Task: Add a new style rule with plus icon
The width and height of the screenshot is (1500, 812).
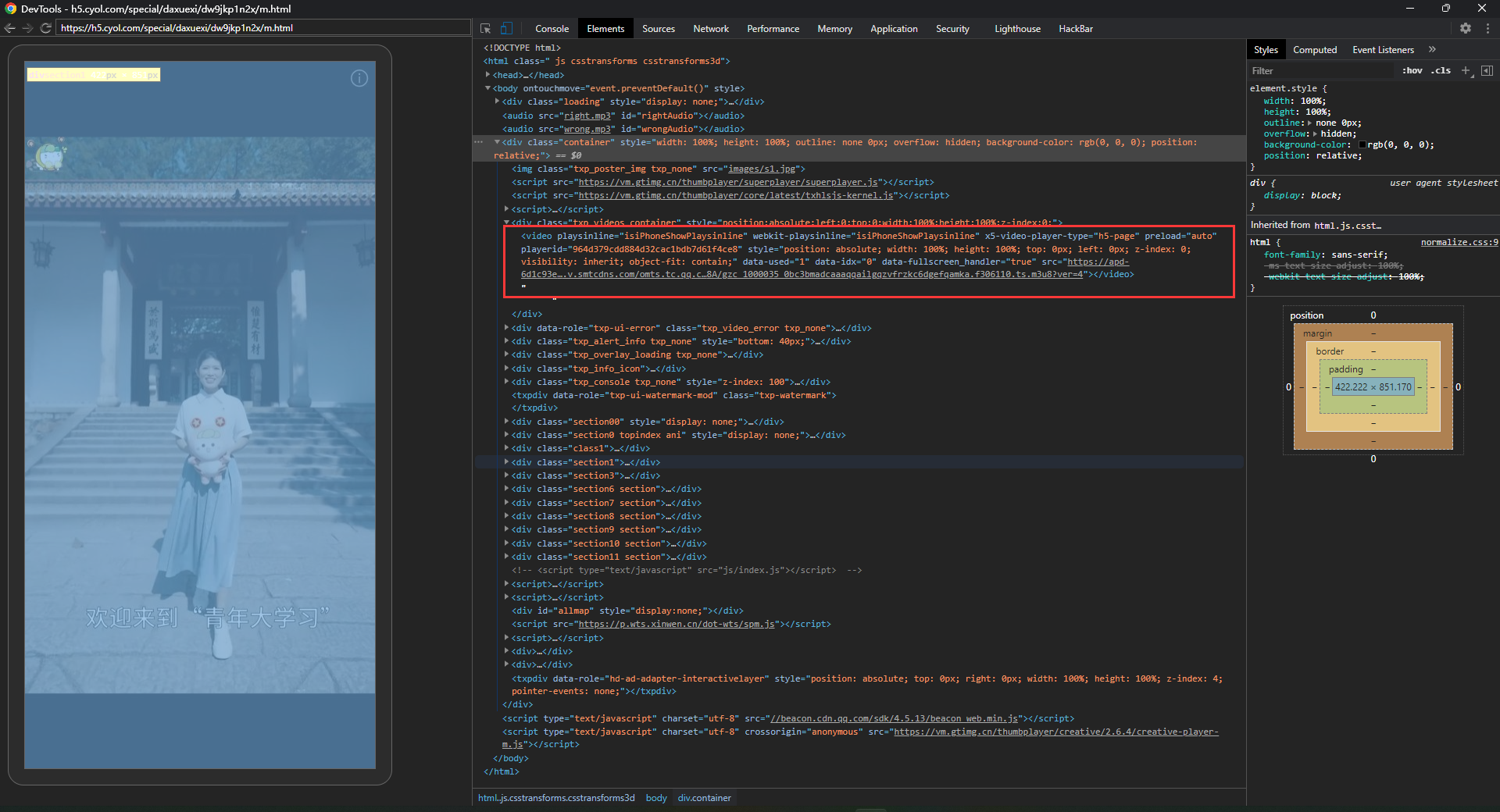Action: (x=1466, y=70)
